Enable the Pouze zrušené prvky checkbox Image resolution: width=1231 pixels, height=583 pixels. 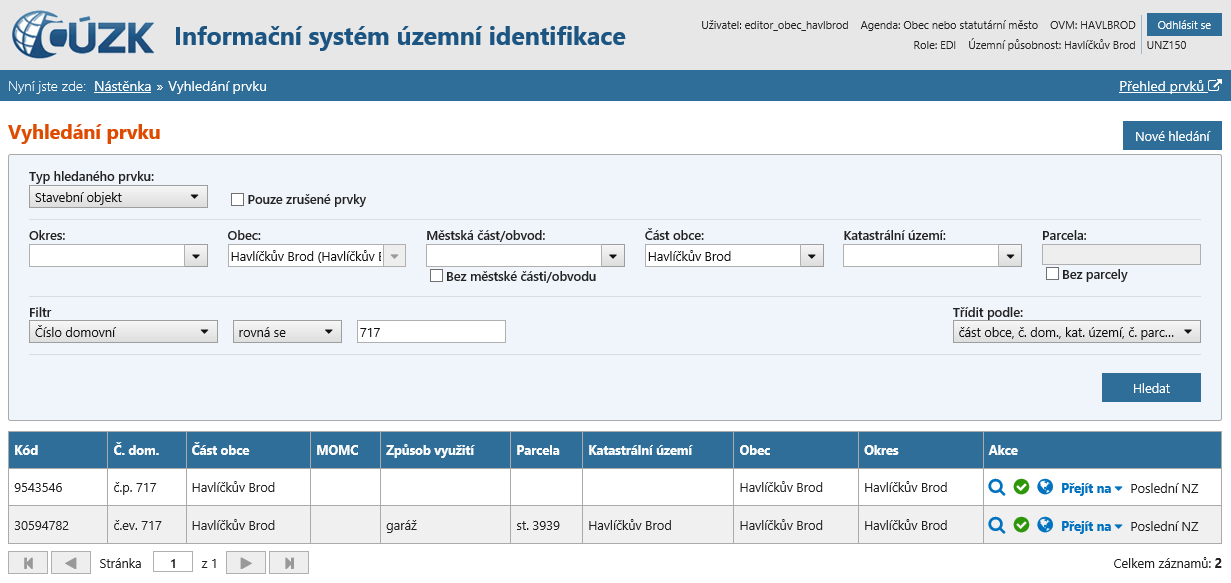238,199
